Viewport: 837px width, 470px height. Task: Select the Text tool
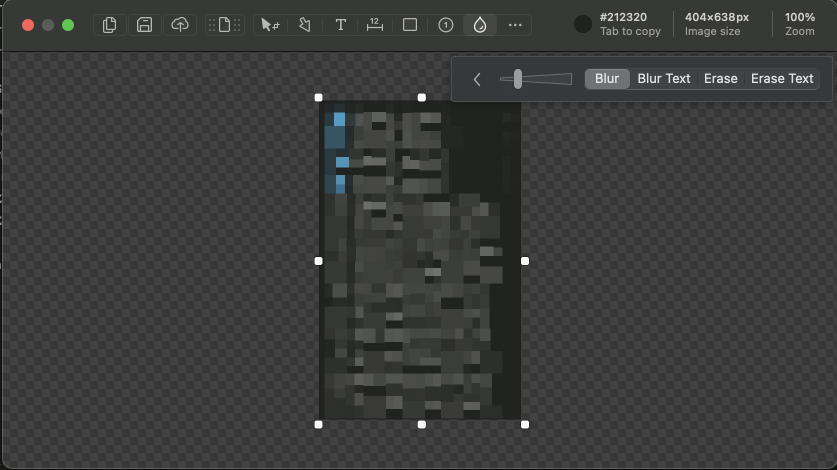(341, 25)
